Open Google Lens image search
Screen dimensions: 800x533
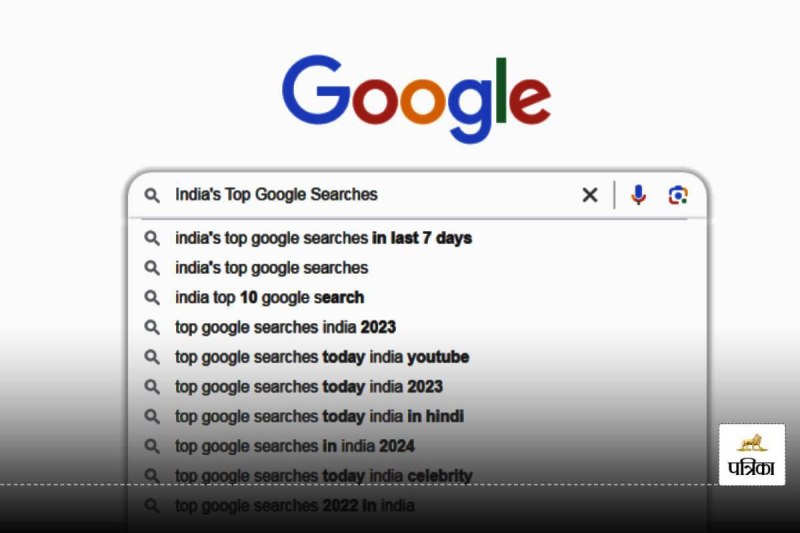pyautogui.click(x=678, y=195)
